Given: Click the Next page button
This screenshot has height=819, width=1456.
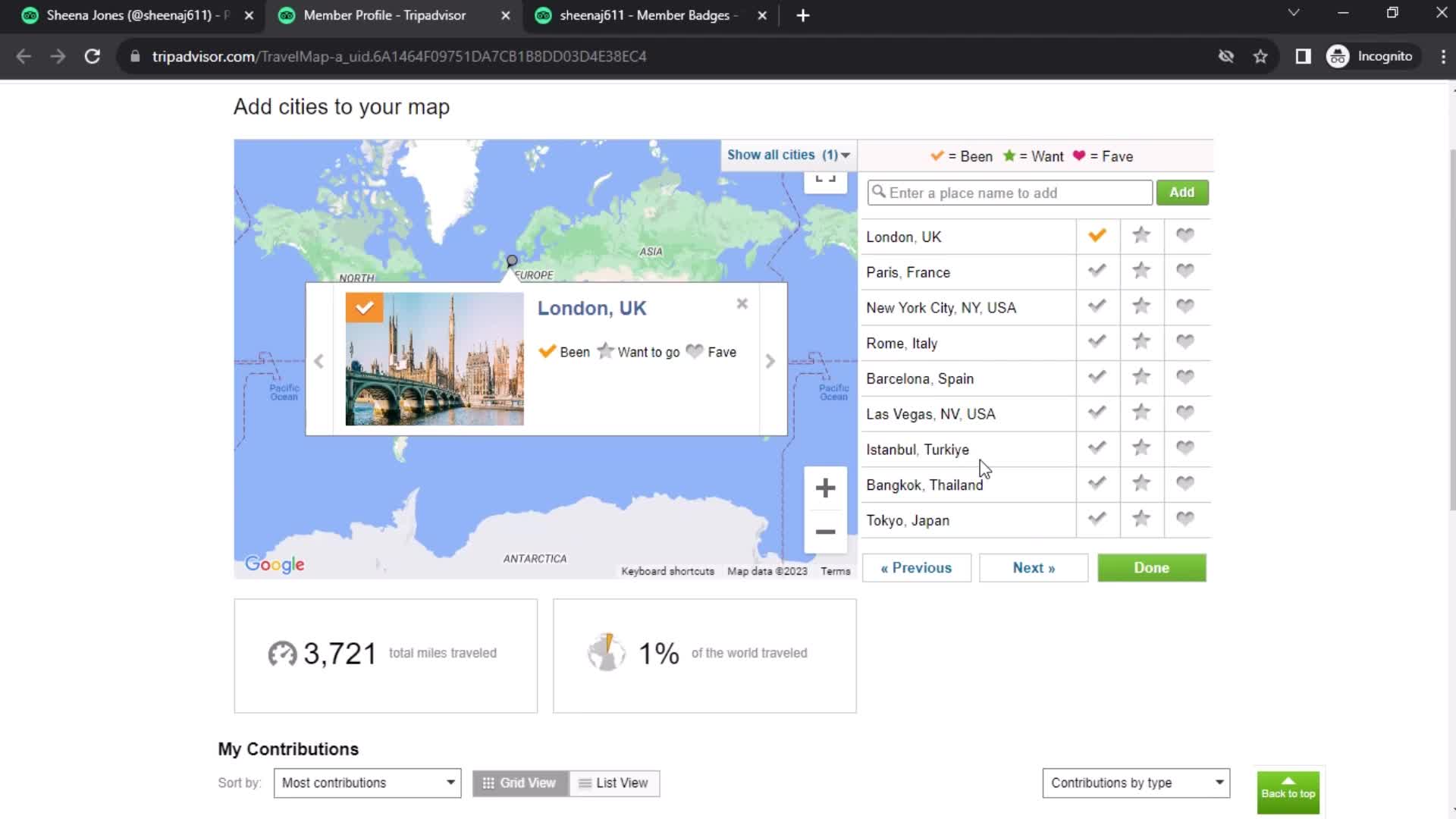Looking at the screenshot, I should coord(1034,568).
